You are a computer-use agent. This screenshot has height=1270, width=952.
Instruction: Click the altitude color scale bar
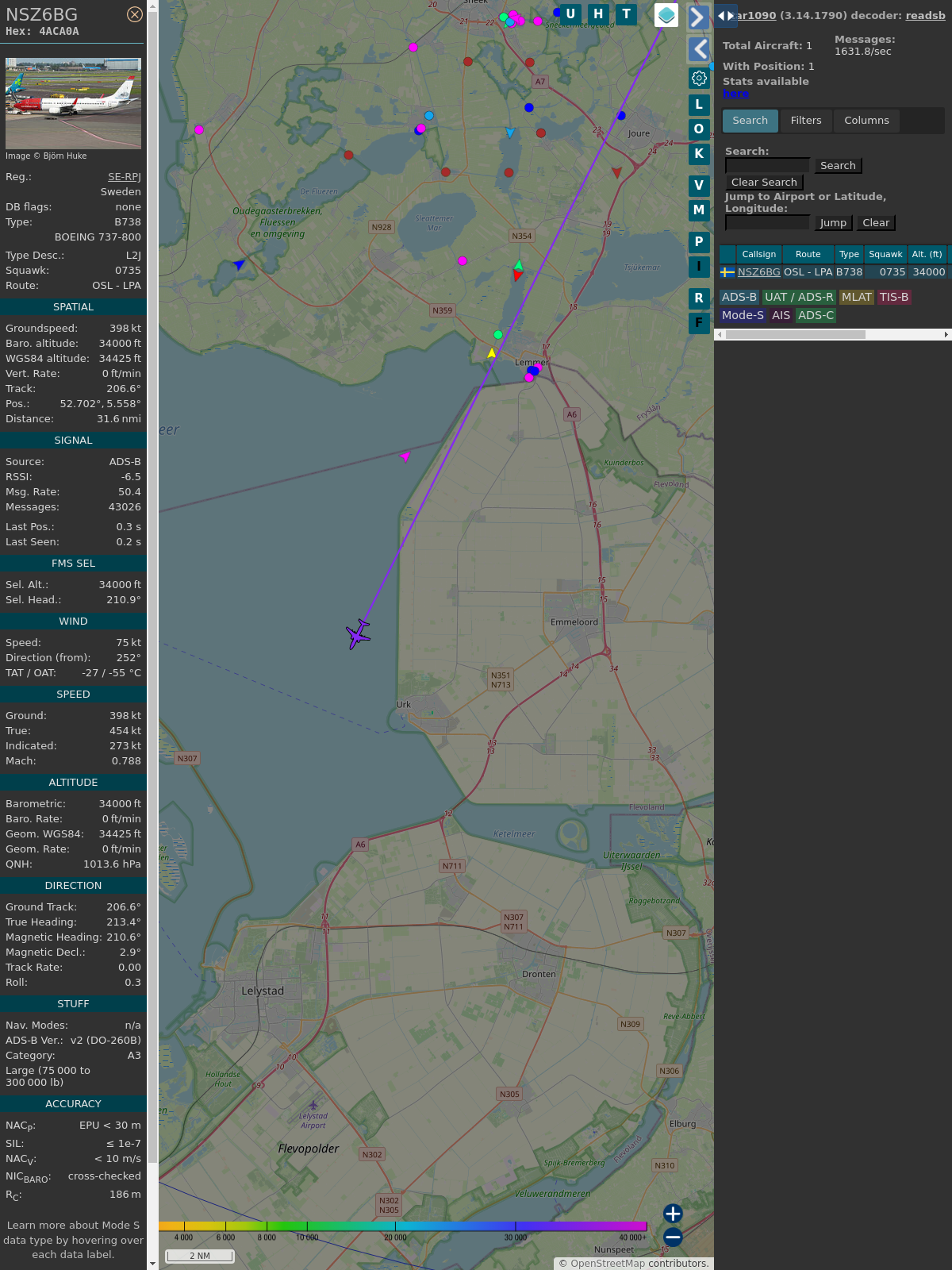click(403, 1226)
